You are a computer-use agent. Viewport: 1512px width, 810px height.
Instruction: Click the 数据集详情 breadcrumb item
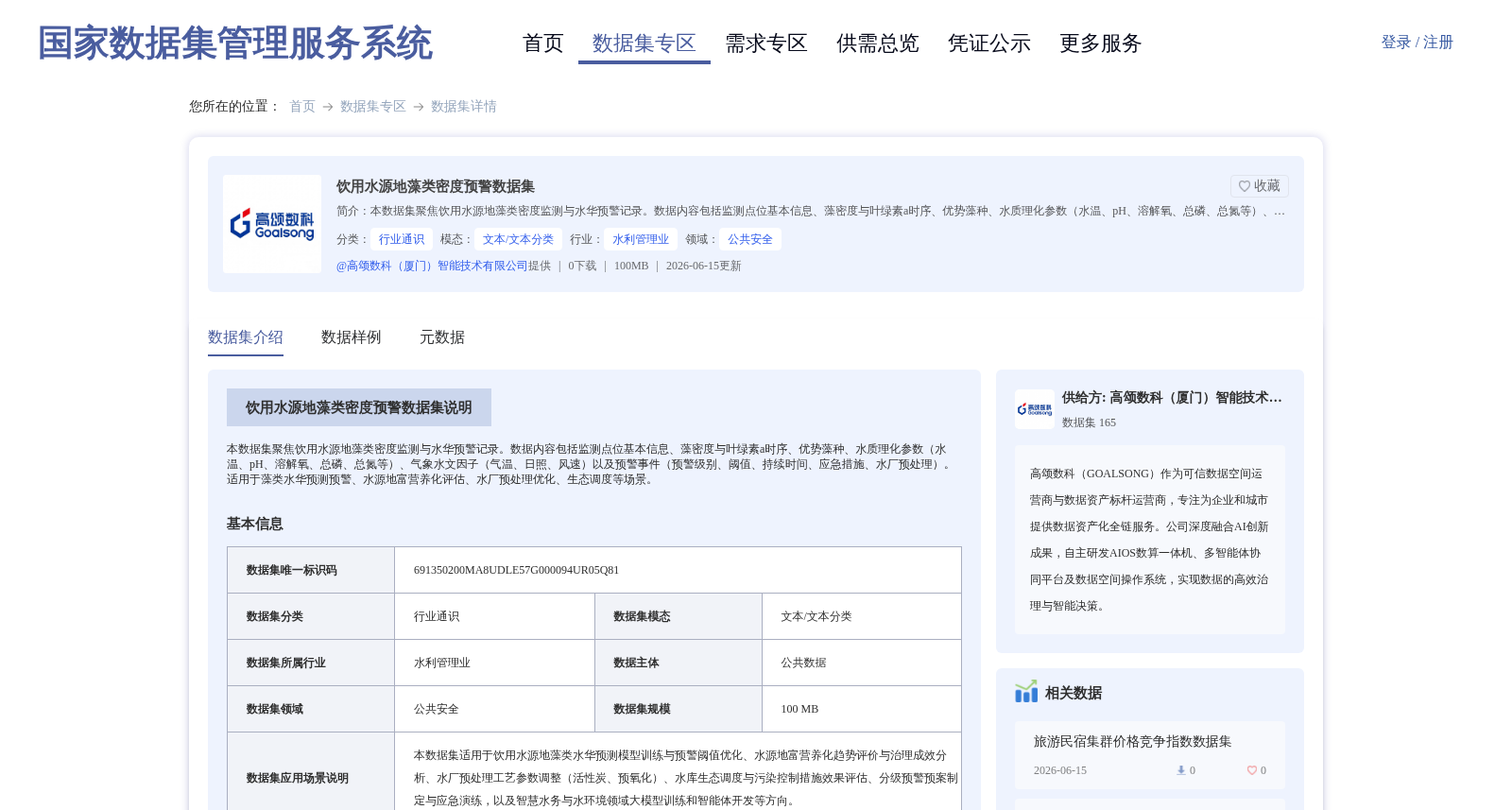click(x=464, y=107)
